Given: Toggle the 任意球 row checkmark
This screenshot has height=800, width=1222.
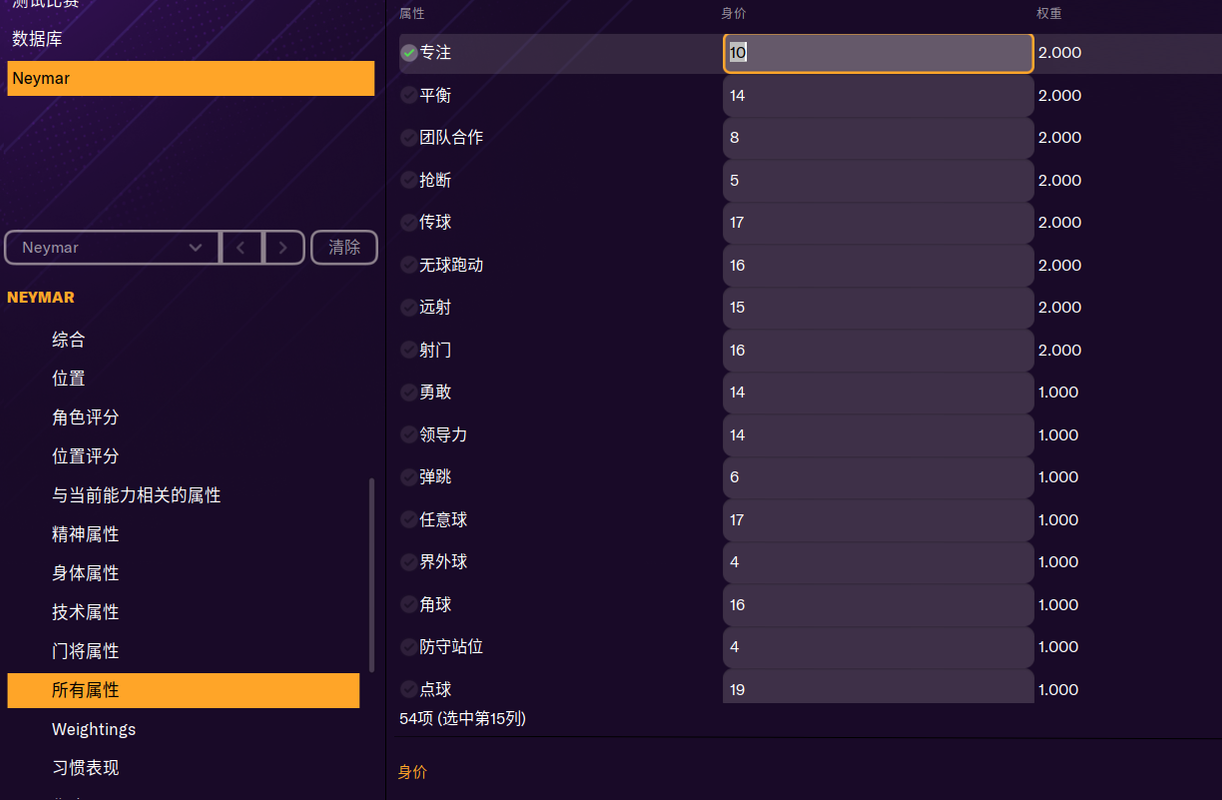Looking at the screenshot, I should (x=409, y=520).
